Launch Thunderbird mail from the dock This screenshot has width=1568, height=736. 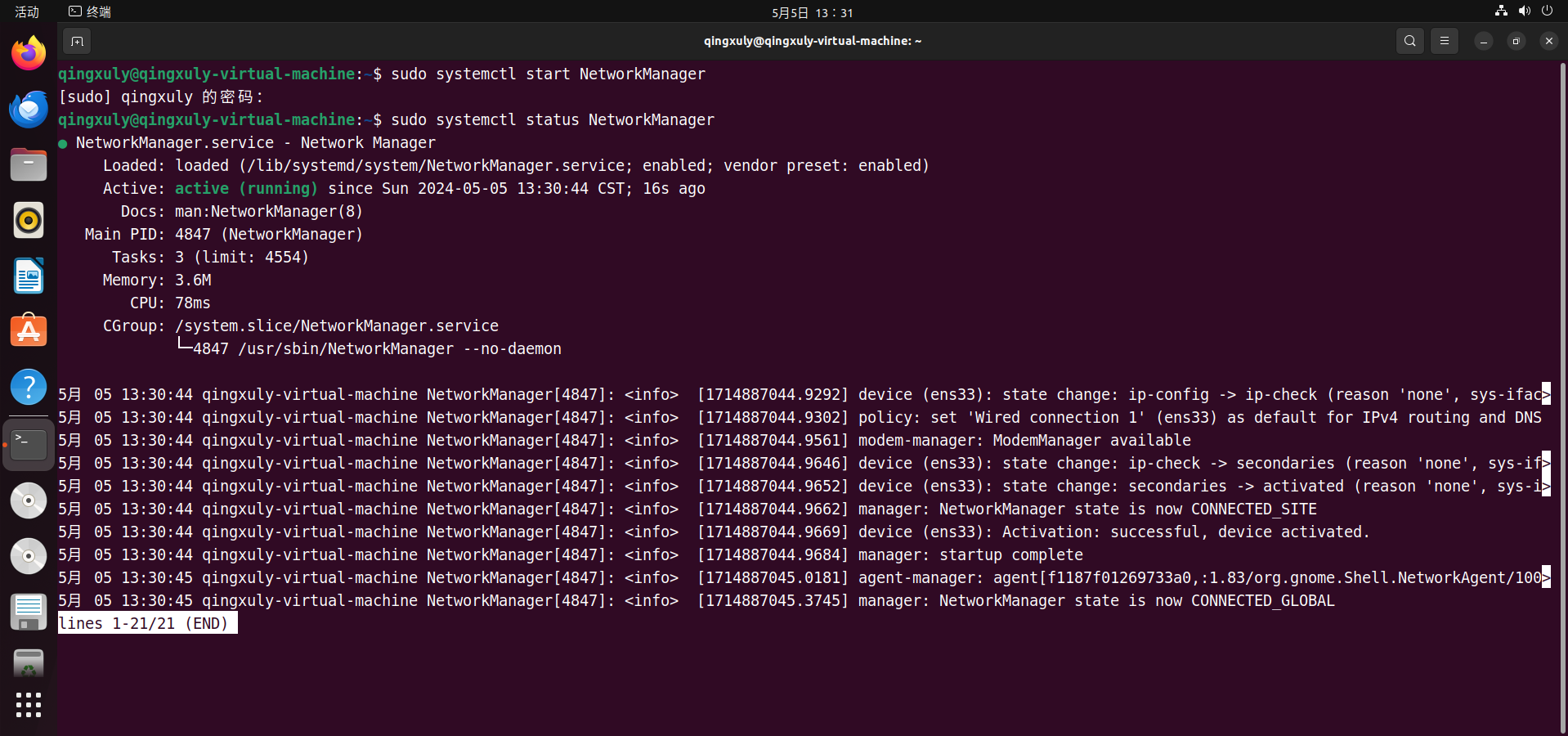click(x=29, y=110)
